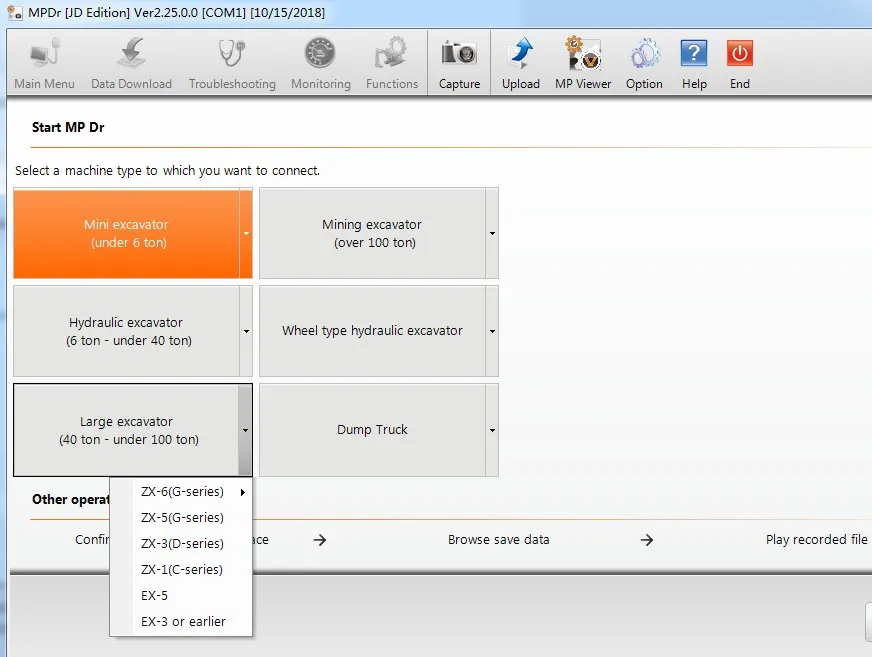
Task: Collapse Large excavator dropdown arrow
Action: (x=245, y=430)
